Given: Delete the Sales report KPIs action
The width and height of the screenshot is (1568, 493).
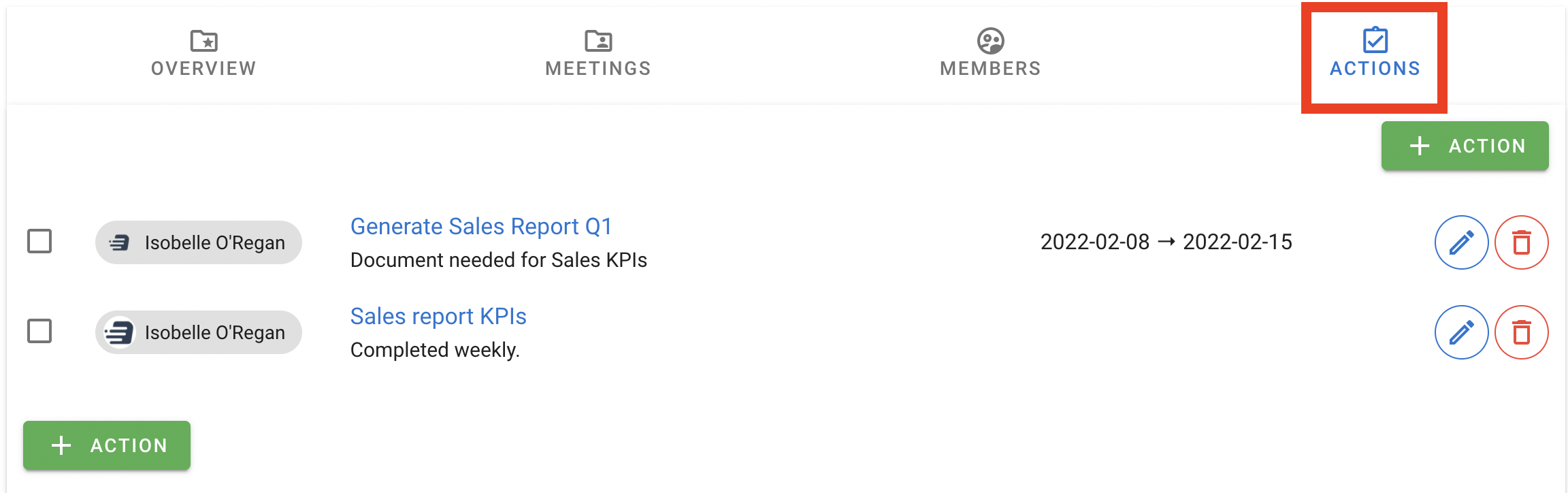Looking at the screenshot, I should coord(1522,332).
